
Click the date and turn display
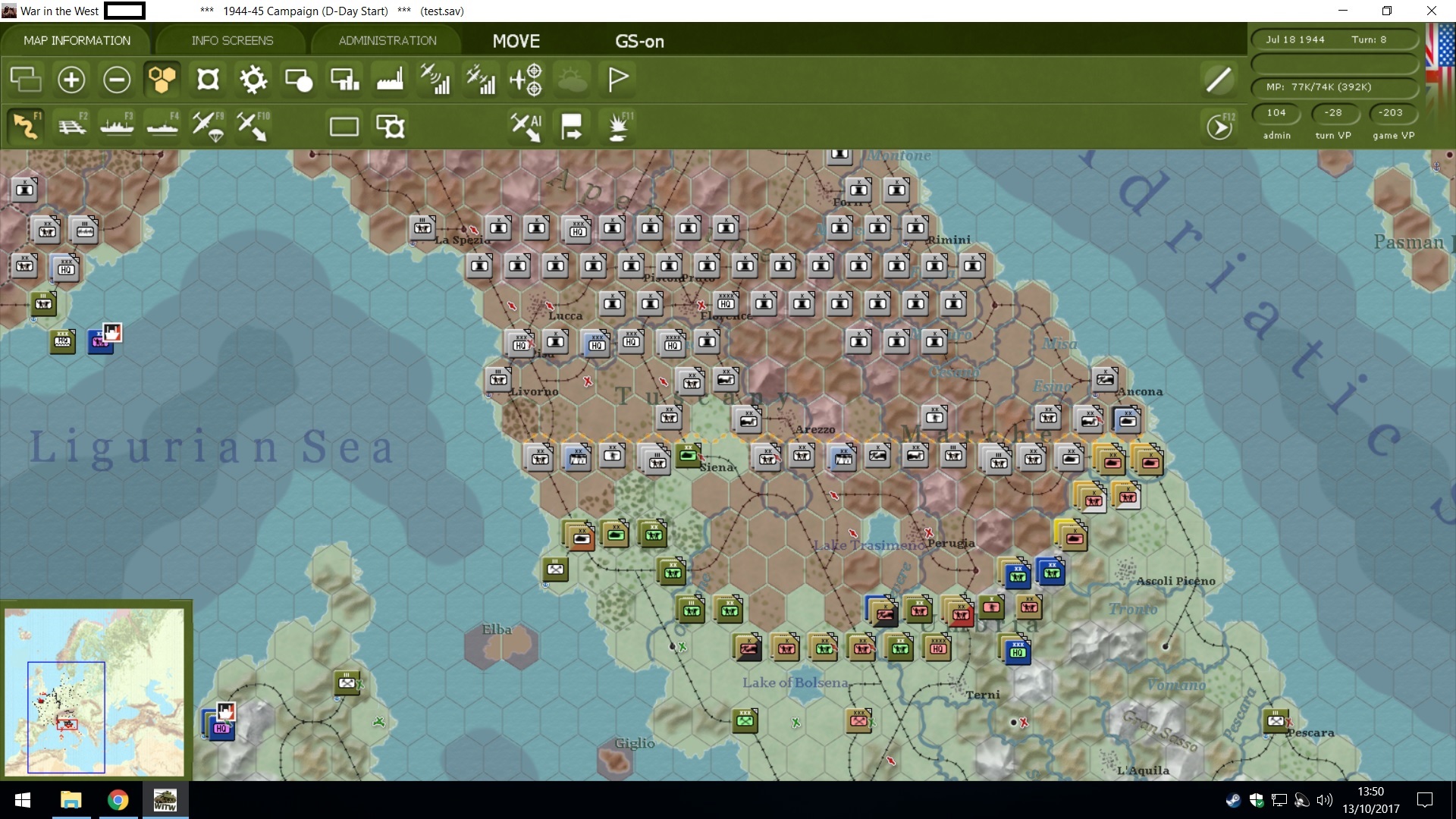click(1334, 39)
